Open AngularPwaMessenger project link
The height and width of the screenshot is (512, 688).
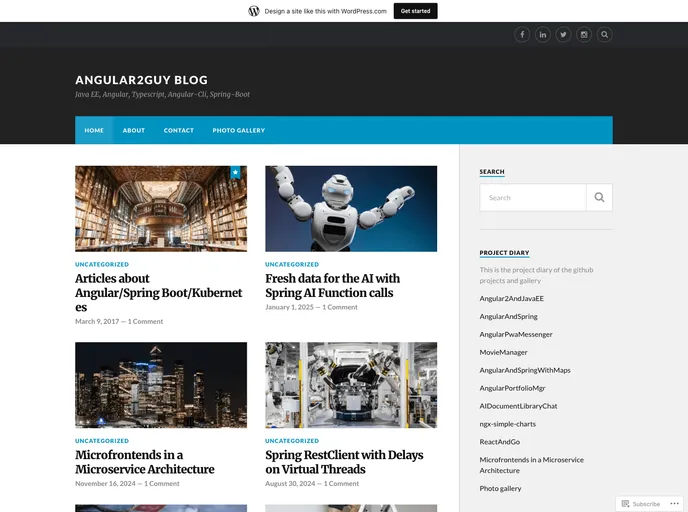coord(516,334)
